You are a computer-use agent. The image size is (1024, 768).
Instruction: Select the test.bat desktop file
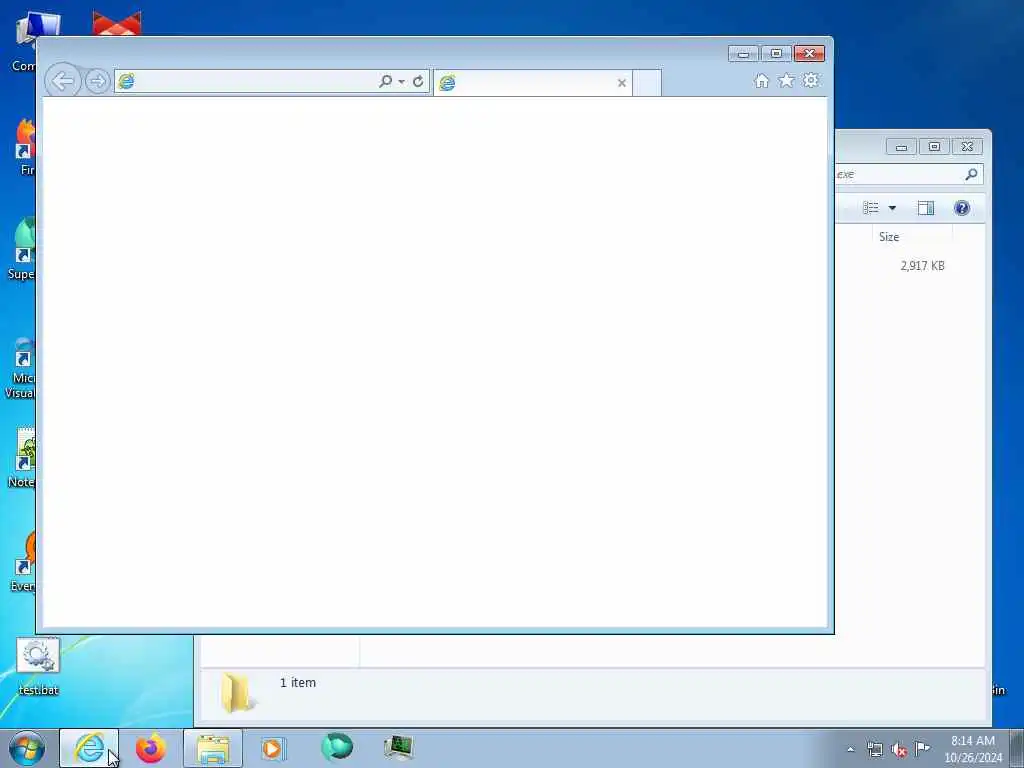[38, 667]
